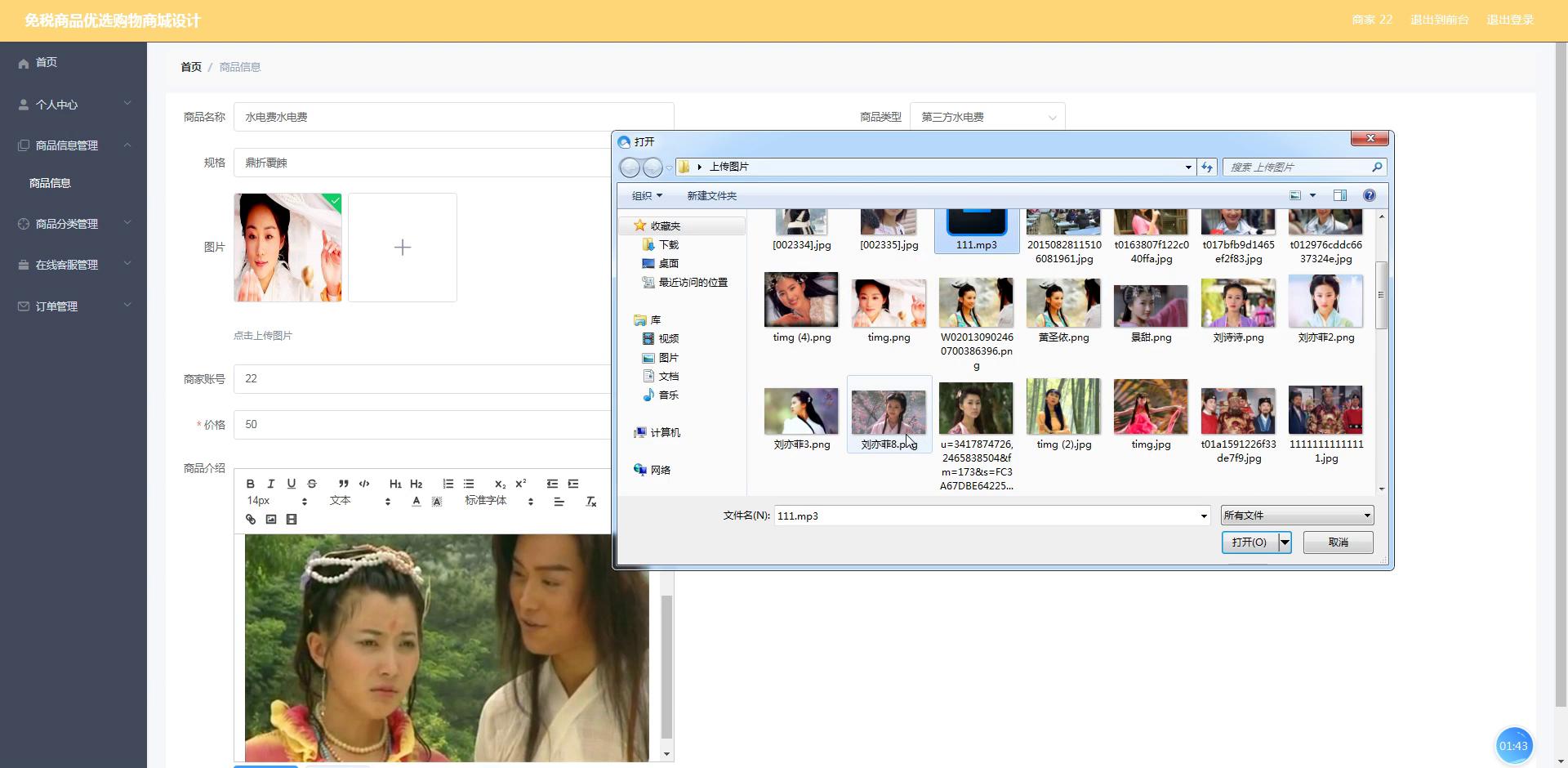The width and height of the screenshot is (1568, 768).
Task: Open file dialog help button
Action: coord(1370,195)
